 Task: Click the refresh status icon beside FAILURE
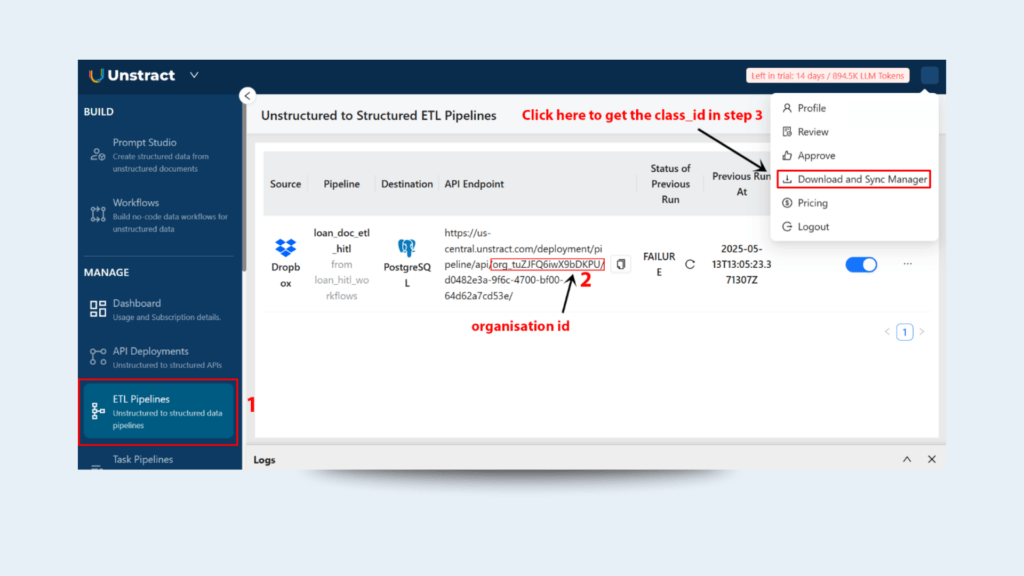[x=689, y=265]
